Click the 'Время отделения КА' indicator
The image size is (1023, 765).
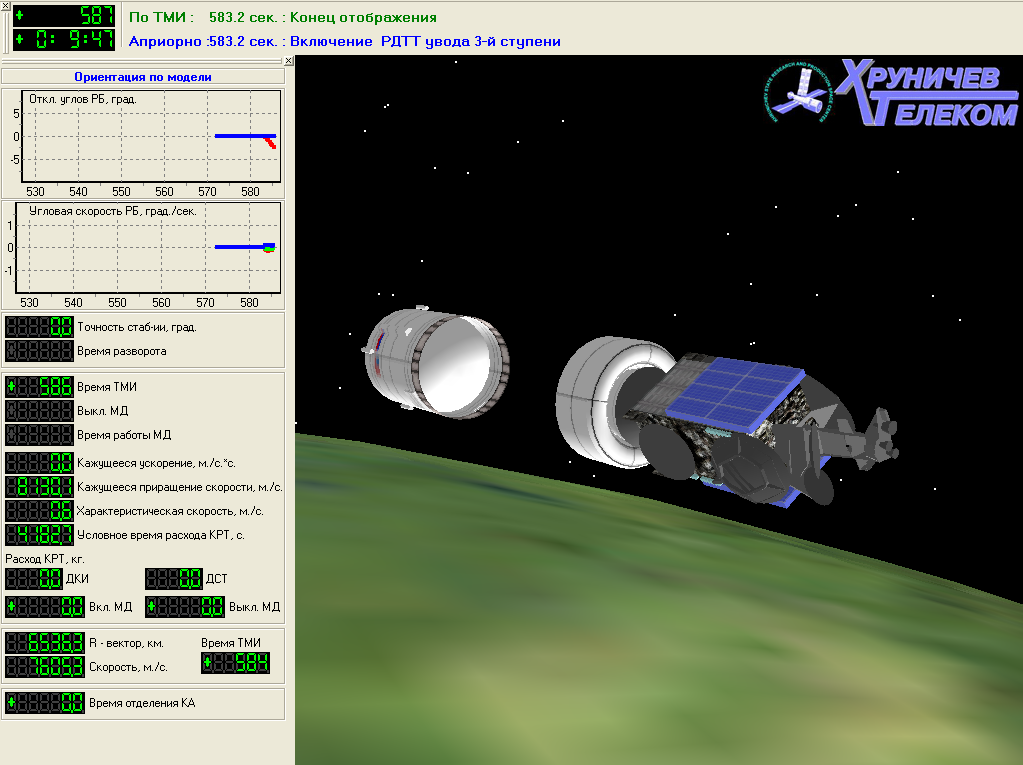44,703
